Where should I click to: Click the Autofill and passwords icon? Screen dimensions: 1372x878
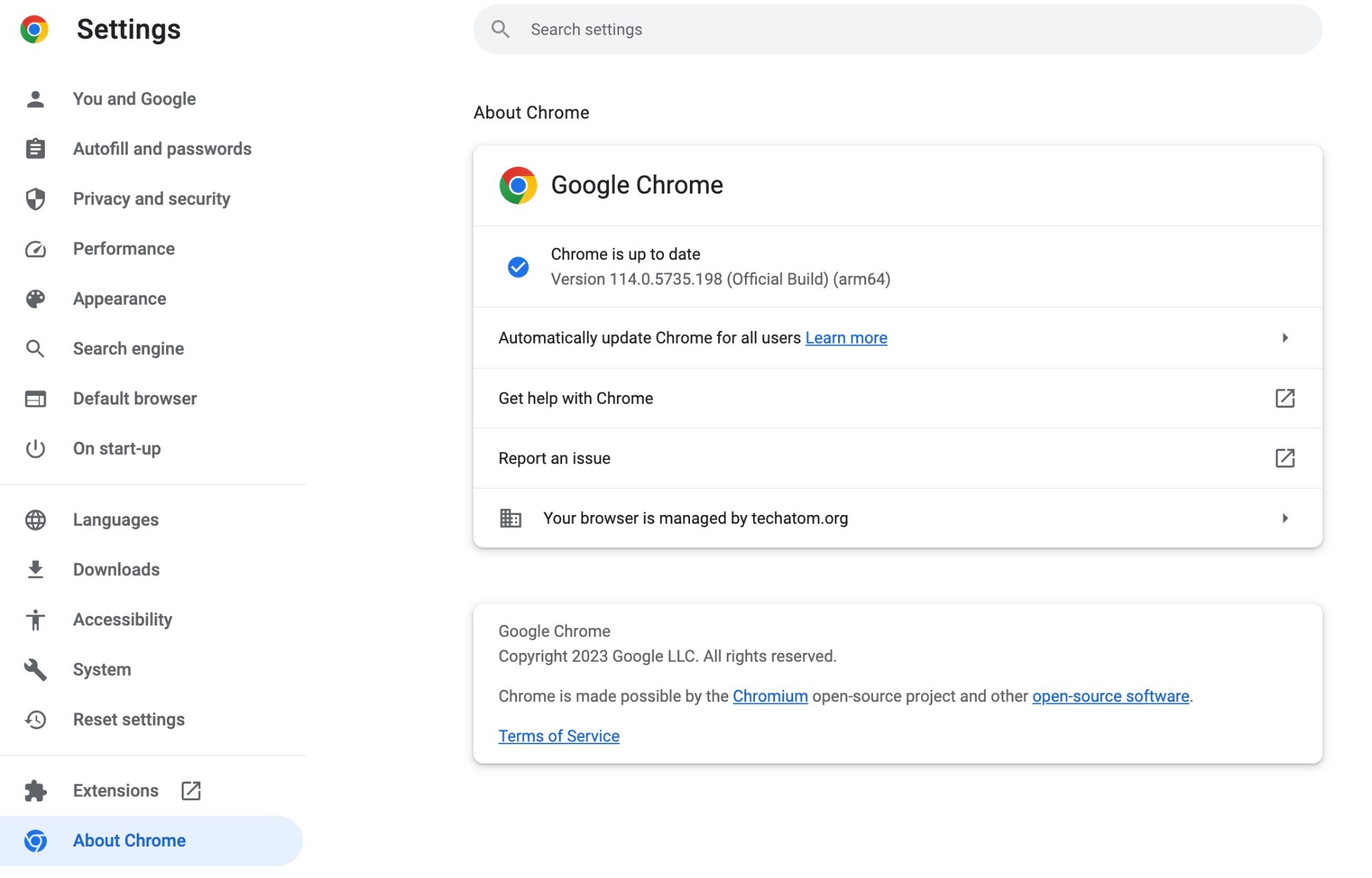coord(35,148)
